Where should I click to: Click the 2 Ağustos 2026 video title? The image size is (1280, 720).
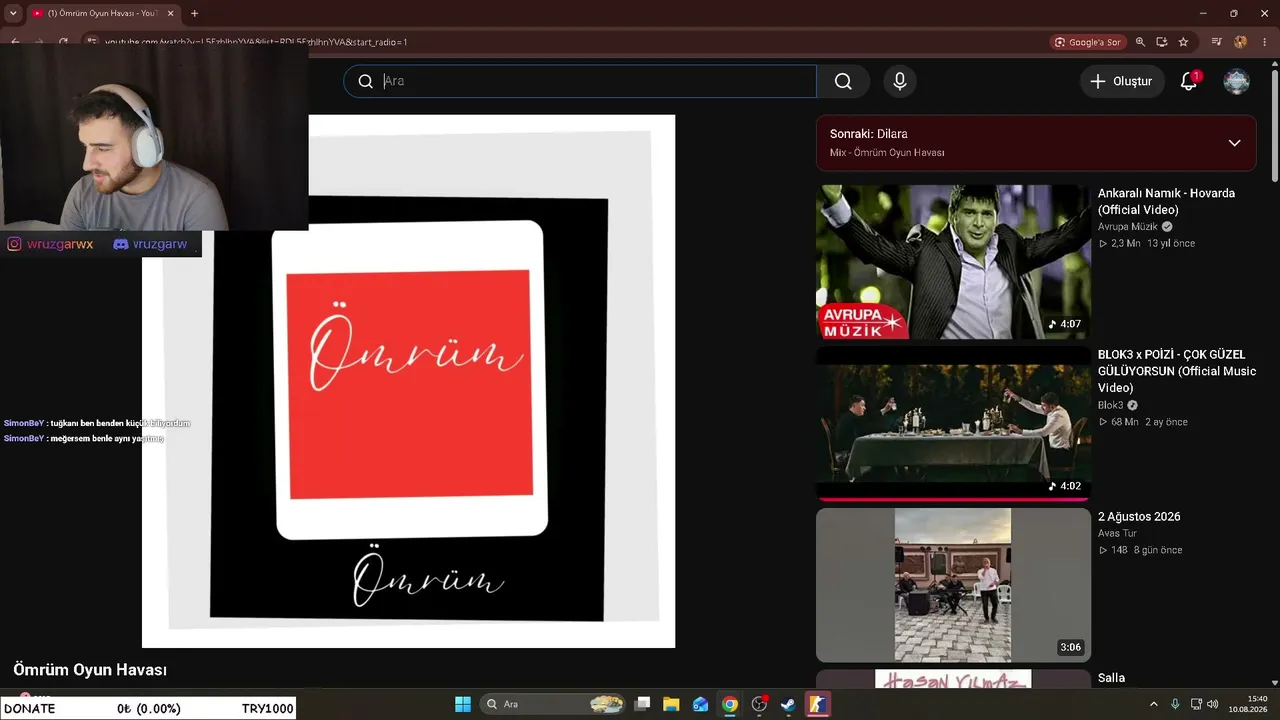point(1139,517)
